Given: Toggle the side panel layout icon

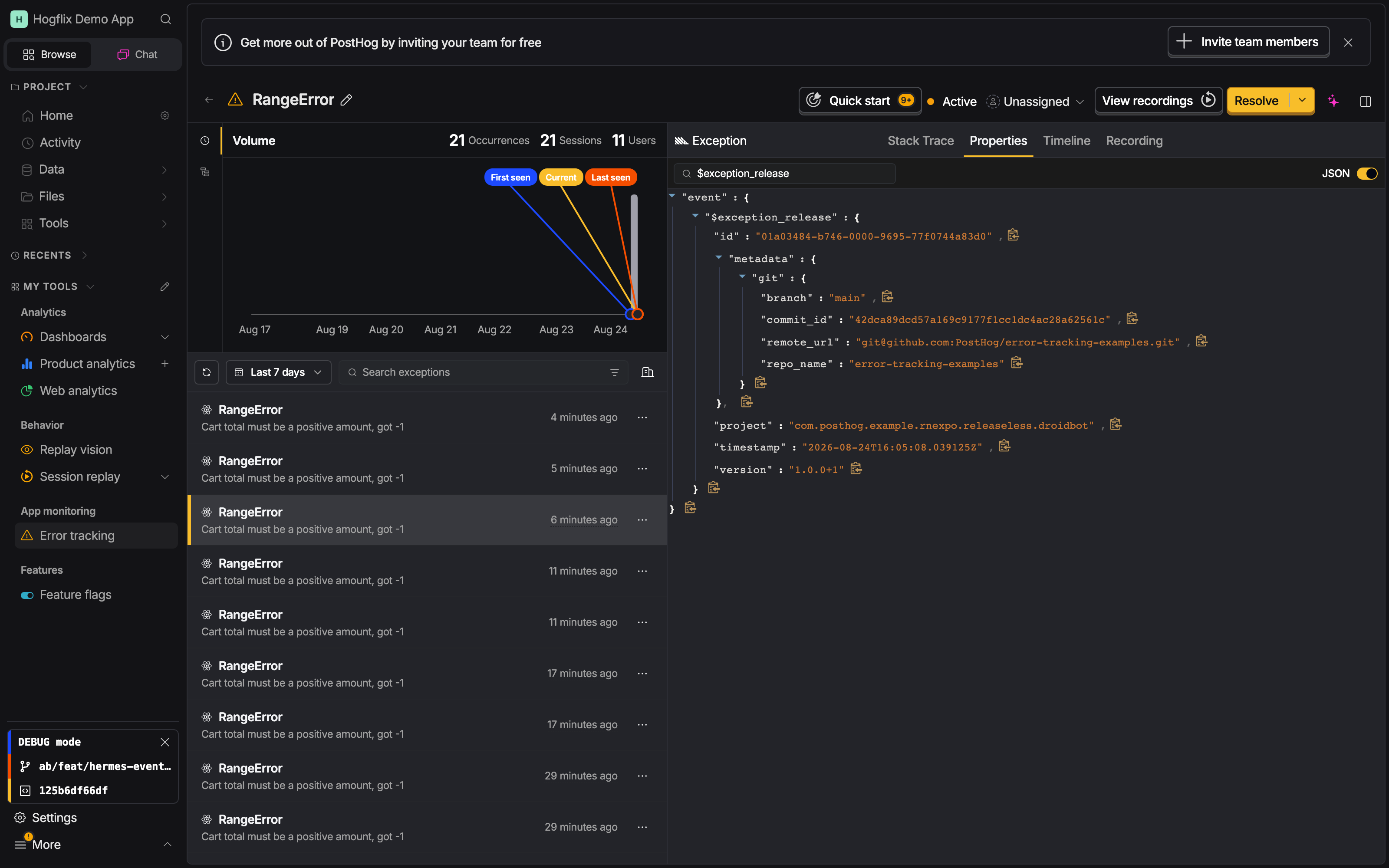Looking at the screenshot, I should [x=1366, y=101].
